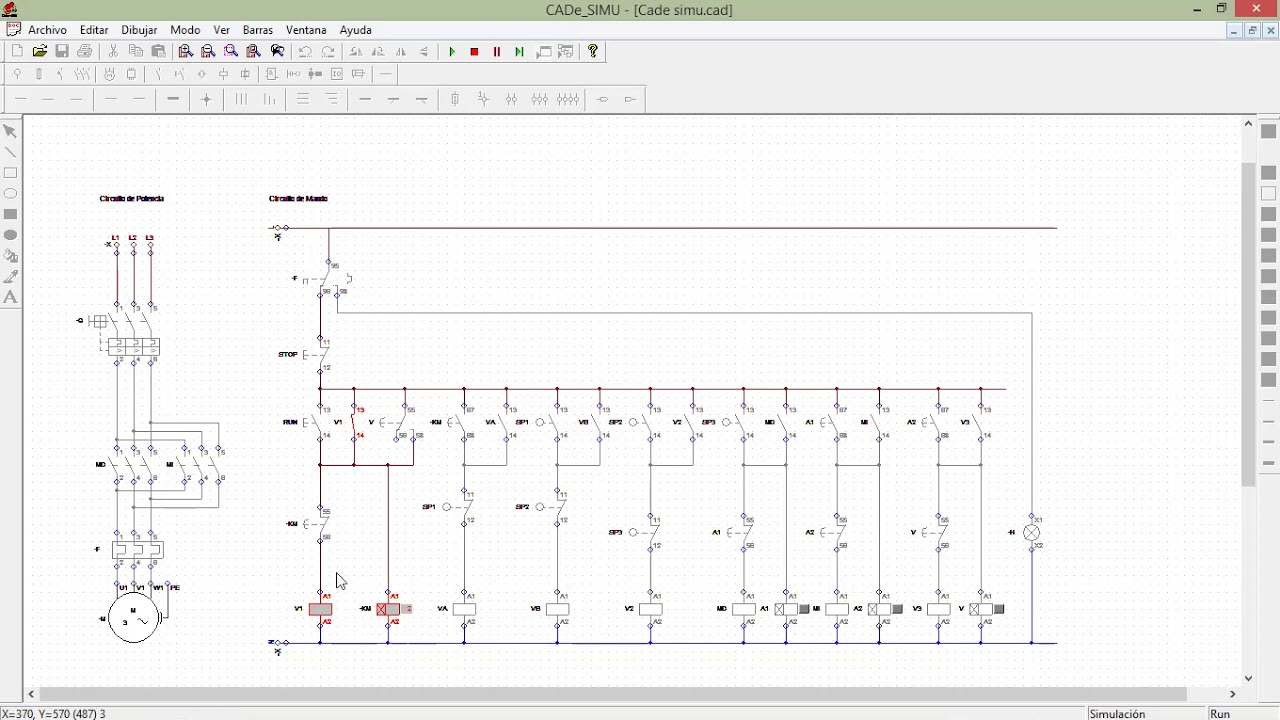Open the Barras menu

tap(258, 30)
